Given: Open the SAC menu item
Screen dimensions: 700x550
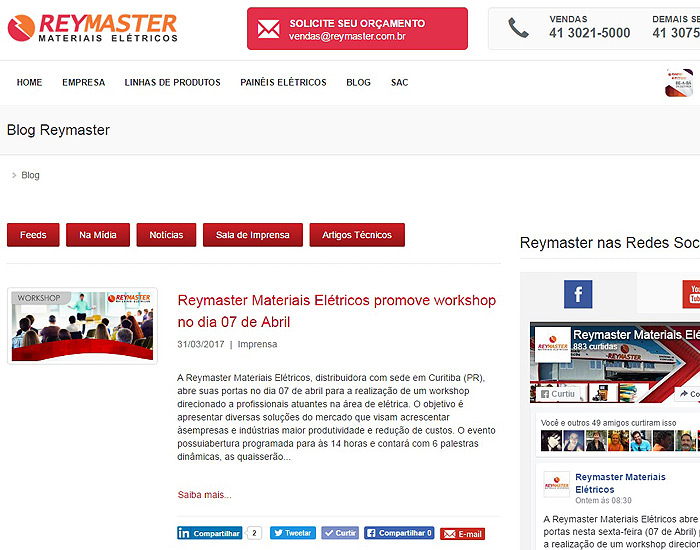Looking at the screenshot, I should coord(400,83).
